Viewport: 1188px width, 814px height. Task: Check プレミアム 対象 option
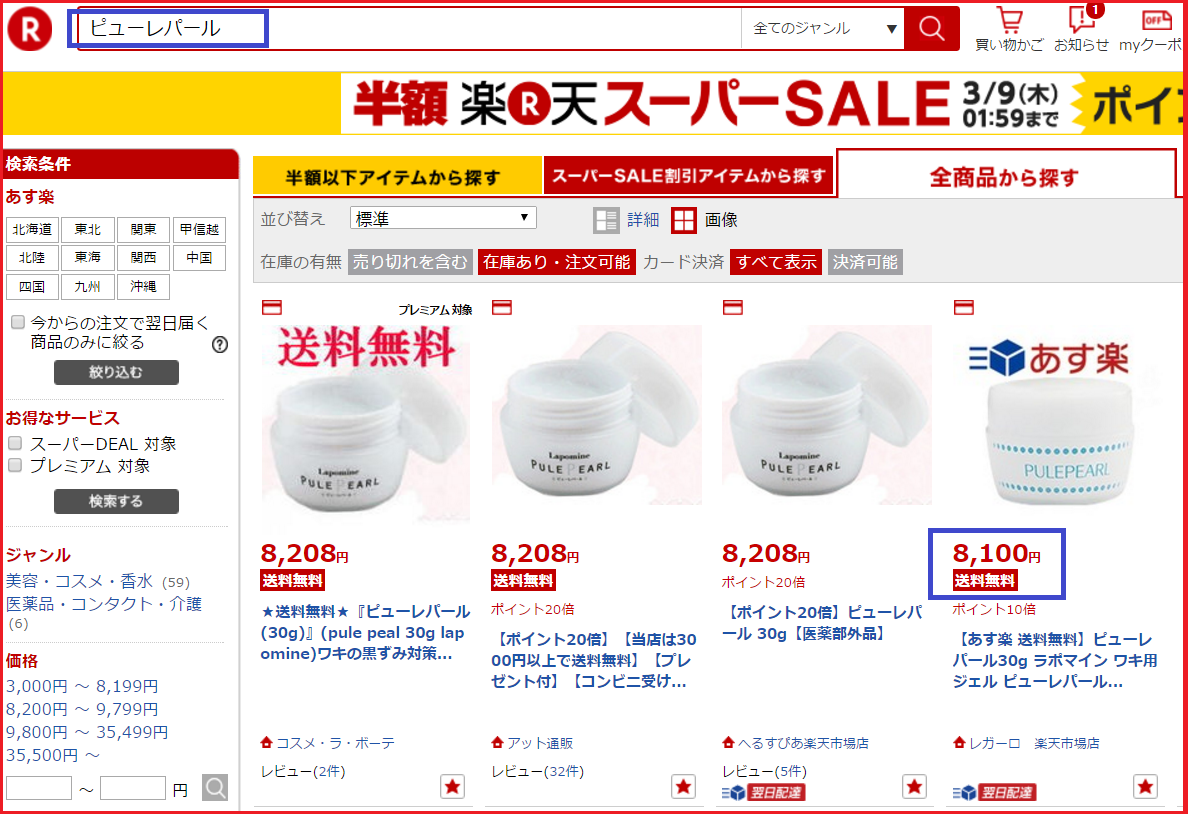point(14,465)
